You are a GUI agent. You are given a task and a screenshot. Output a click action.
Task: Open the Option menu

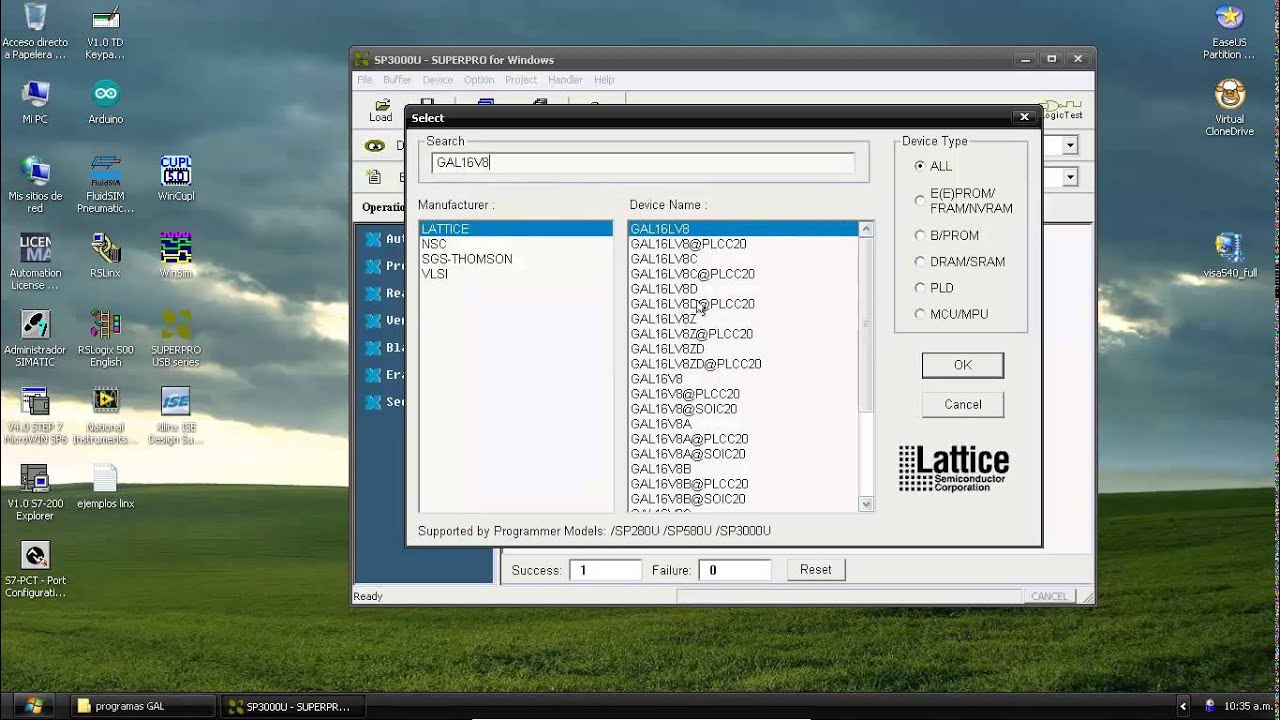click(478, 80)
